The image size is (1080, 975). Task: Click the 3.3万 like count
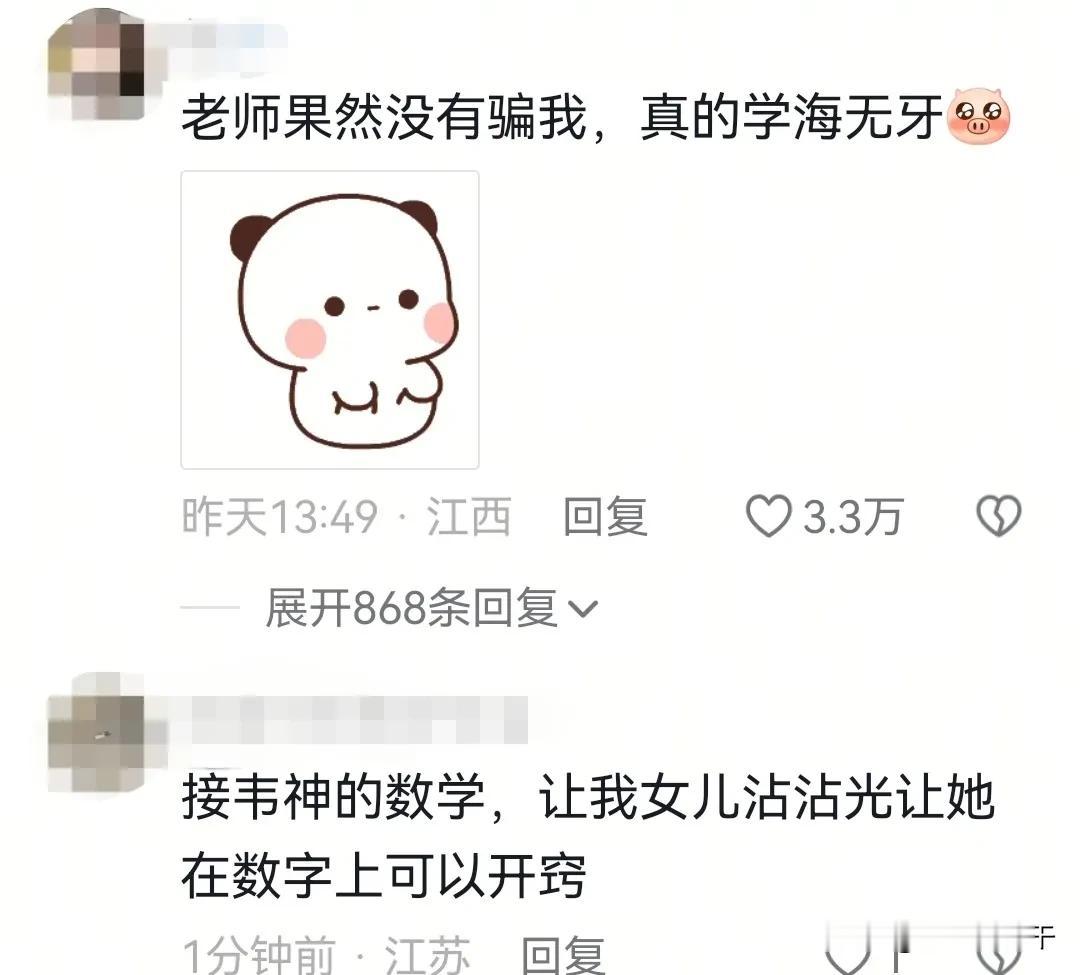point(853,516)
